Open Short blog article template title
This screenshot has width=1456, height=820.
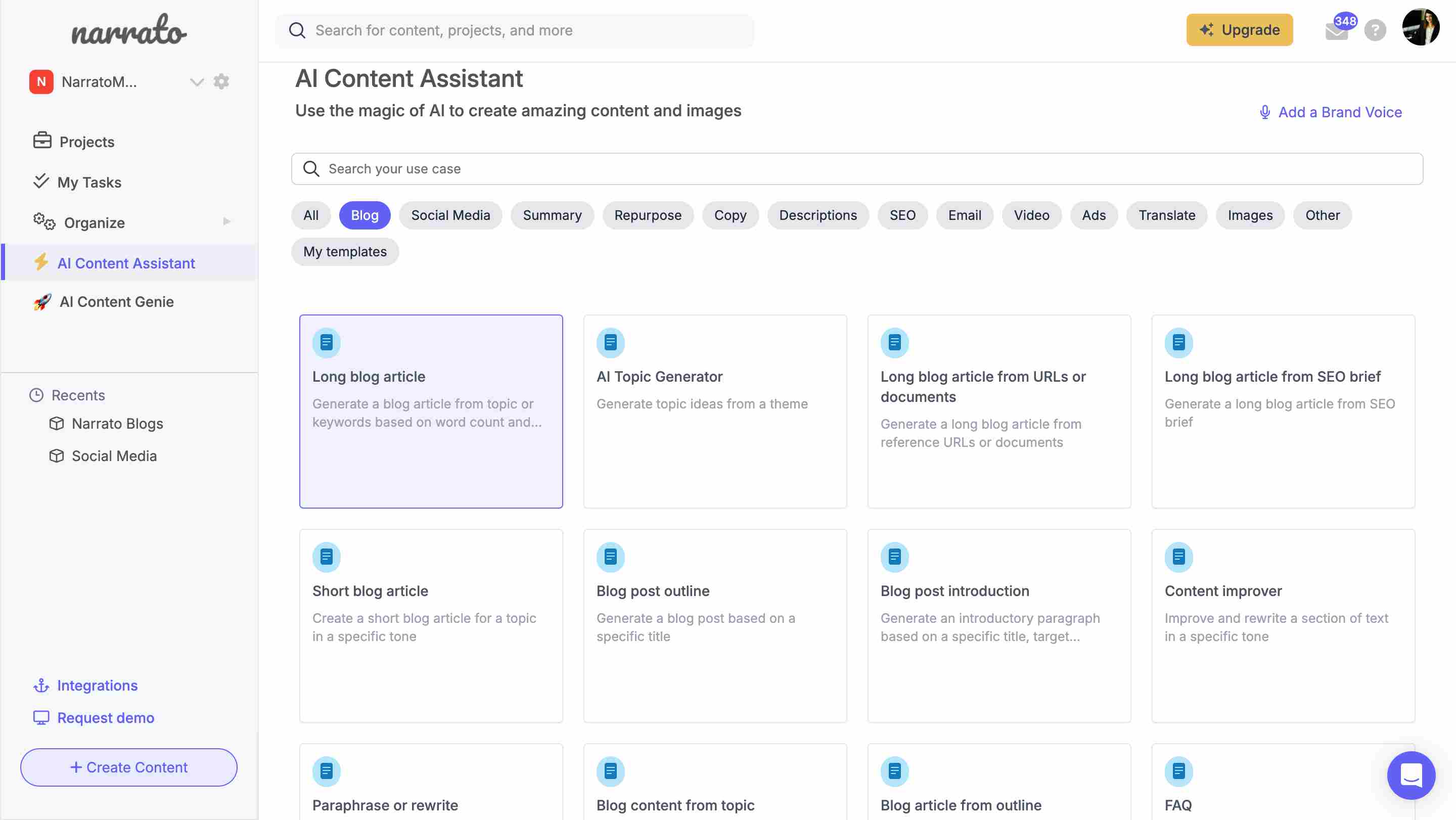tap(370, 591)
